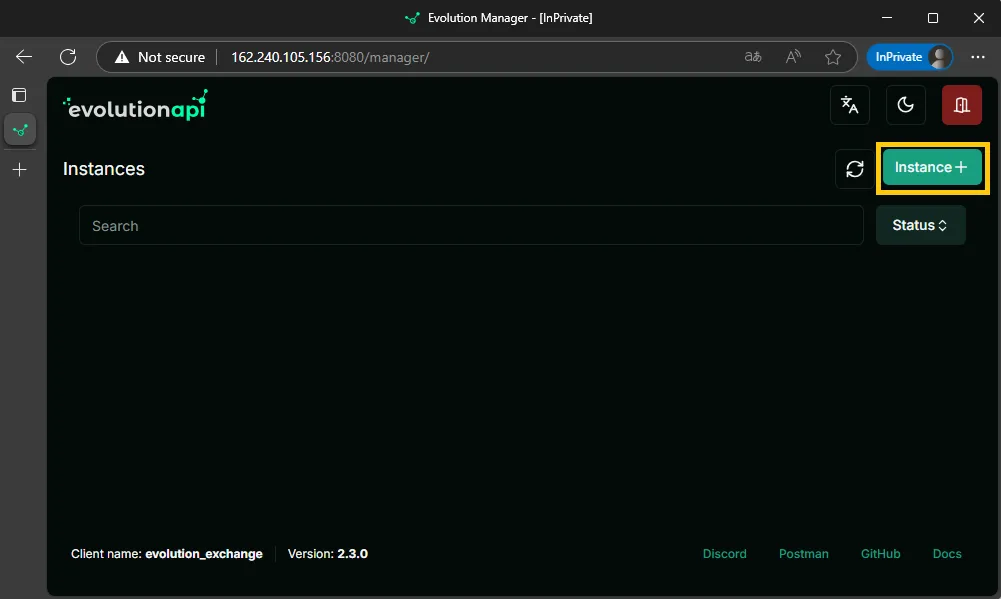Click the address bar URL text
The width and height of the screenshot is (1001, 599).
pyautogui.click(x=330, y=57)
